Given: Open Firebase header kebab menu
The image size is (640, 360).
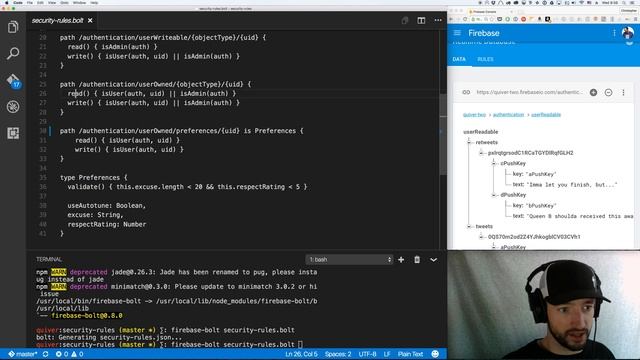Looking at the screenshot, I should point(614,33).
